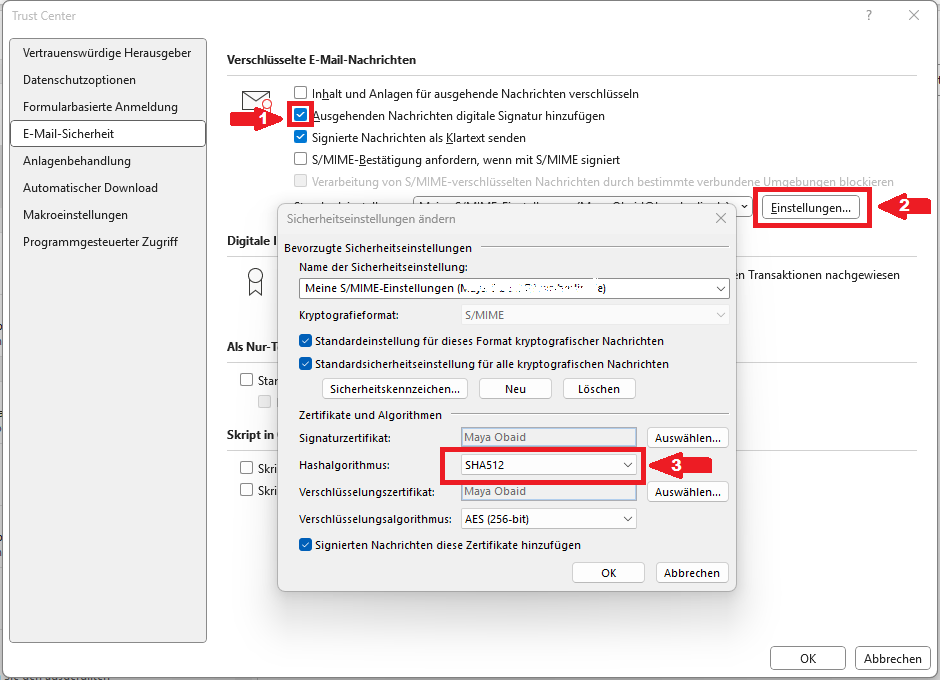Image resolution: width=940 pixels, height=680 pixels.
Task: Open the Makroeinstellungen category
Action: tap(76, 215)
